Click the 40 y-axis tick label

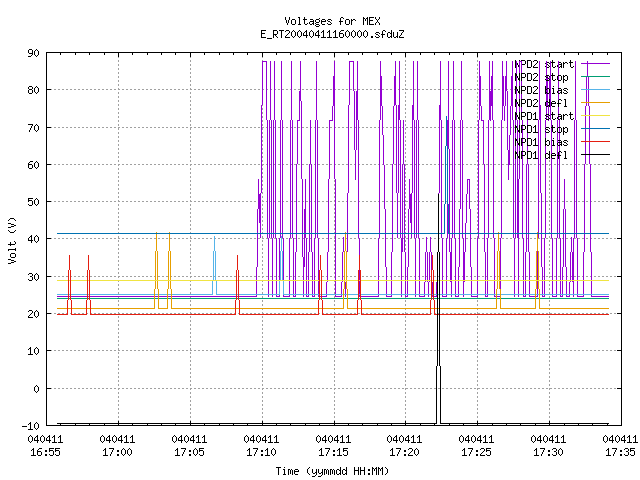pyautogui.click(x=33, y=239)
